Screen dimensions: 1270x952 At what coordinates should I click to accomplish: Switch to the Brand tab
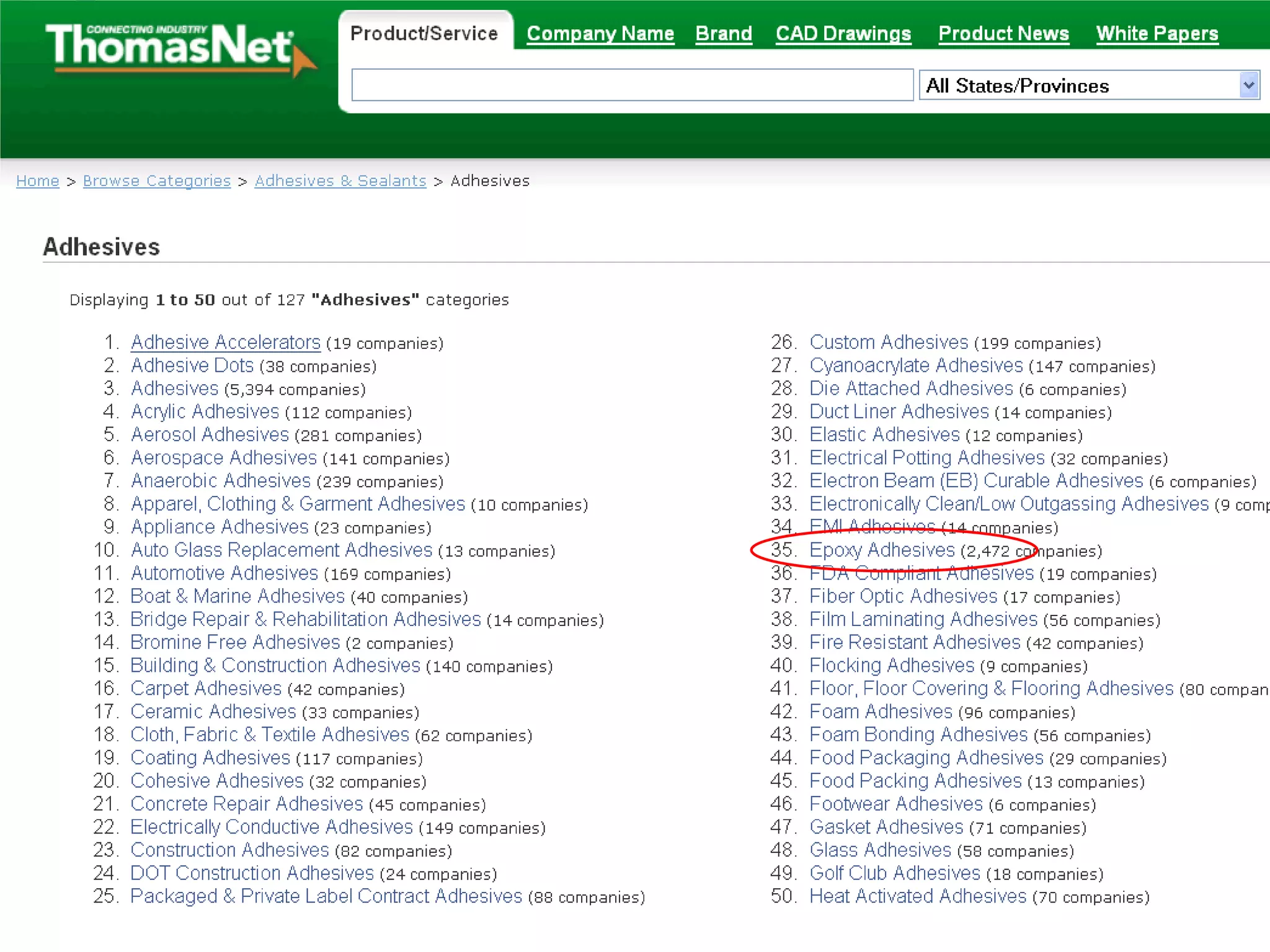(723, 33)
